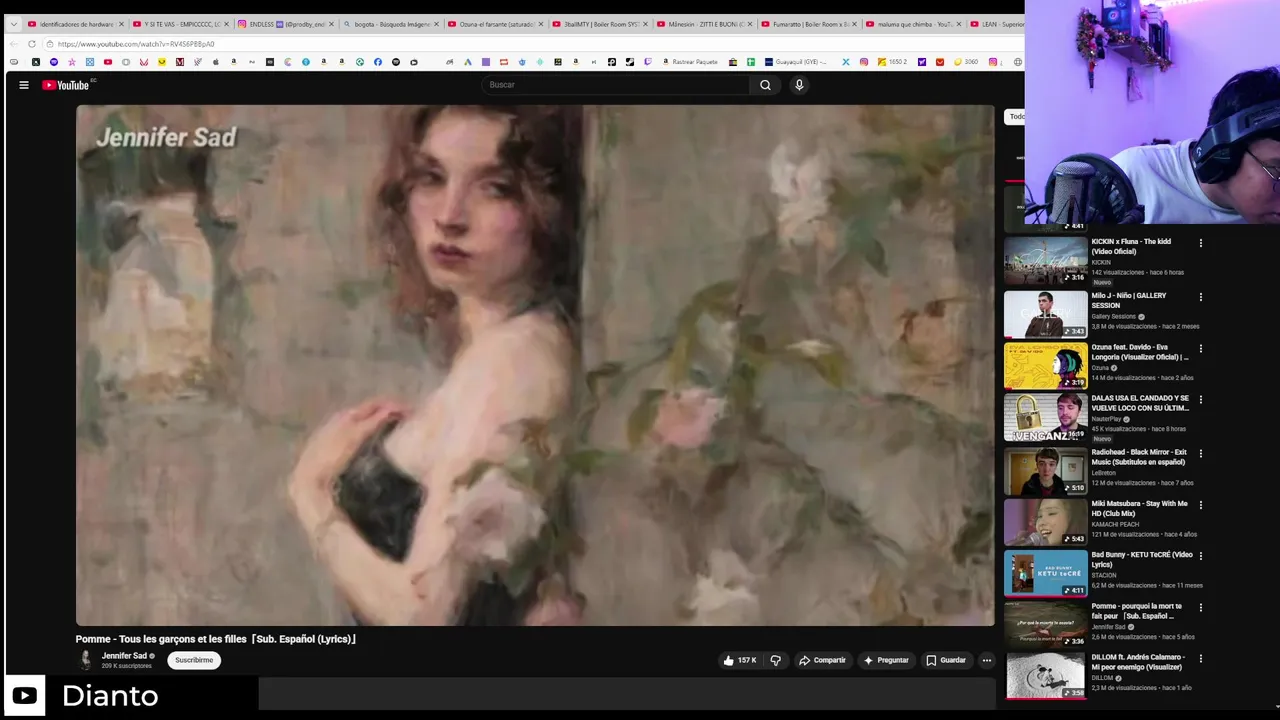The width and height of the screenshot is (1280, 720).
Task: Open options menu for Miki Matsubara video
Action: pyautogui.click(x=1201, y=505)
